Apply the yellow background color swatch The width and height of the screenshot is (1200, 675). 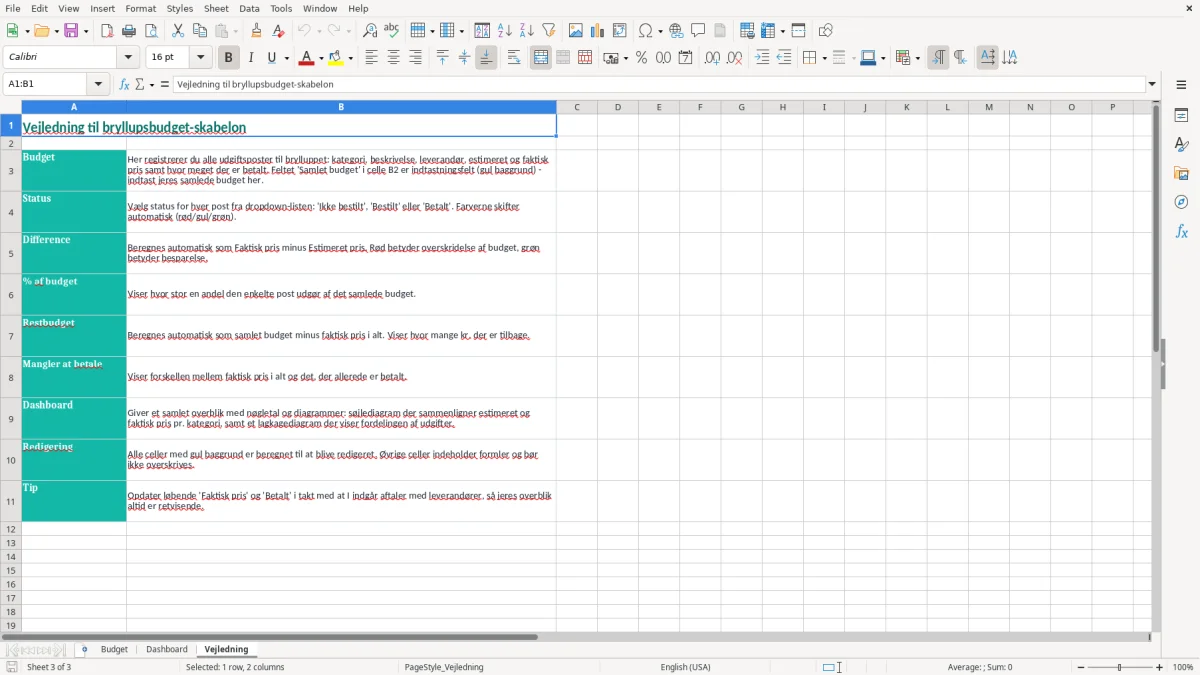click(336, 58)
